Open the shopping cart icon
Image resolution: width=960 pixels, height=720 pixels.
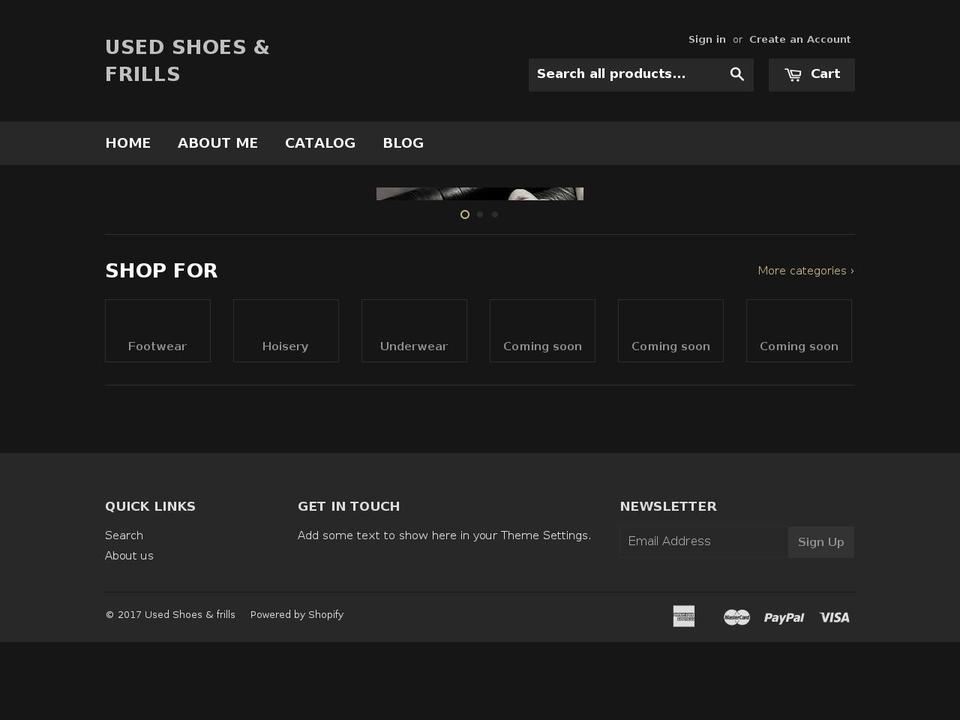click(x=793, y=75)
